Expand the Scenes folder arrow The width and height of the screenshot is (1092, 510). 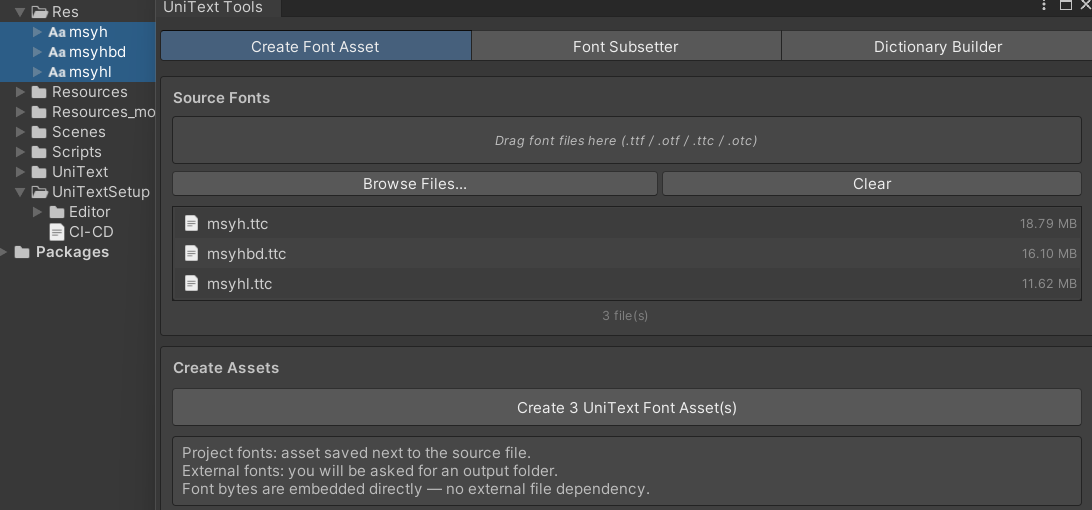20,132
